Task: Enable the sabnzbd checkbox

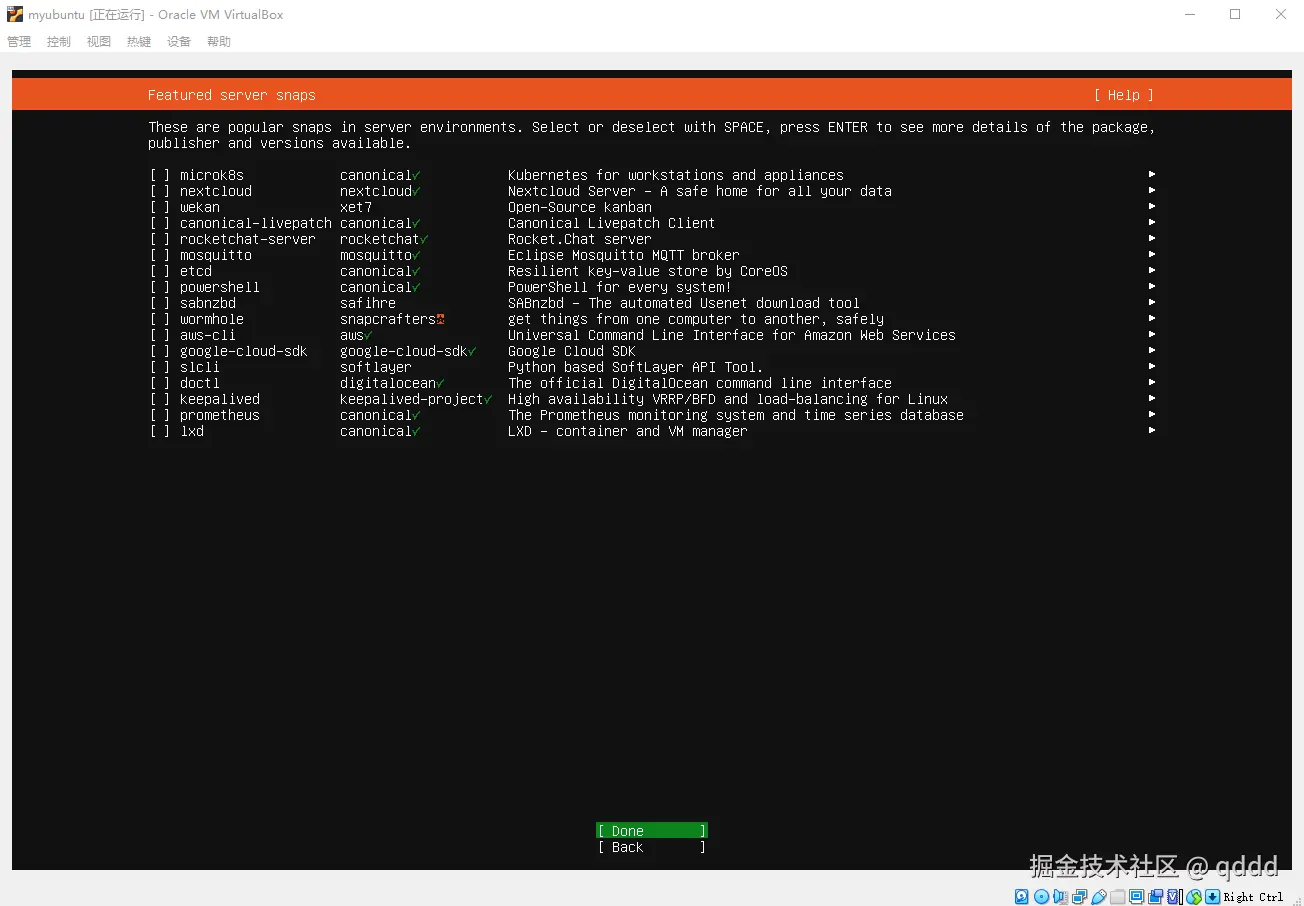Action: pos(160,303)
